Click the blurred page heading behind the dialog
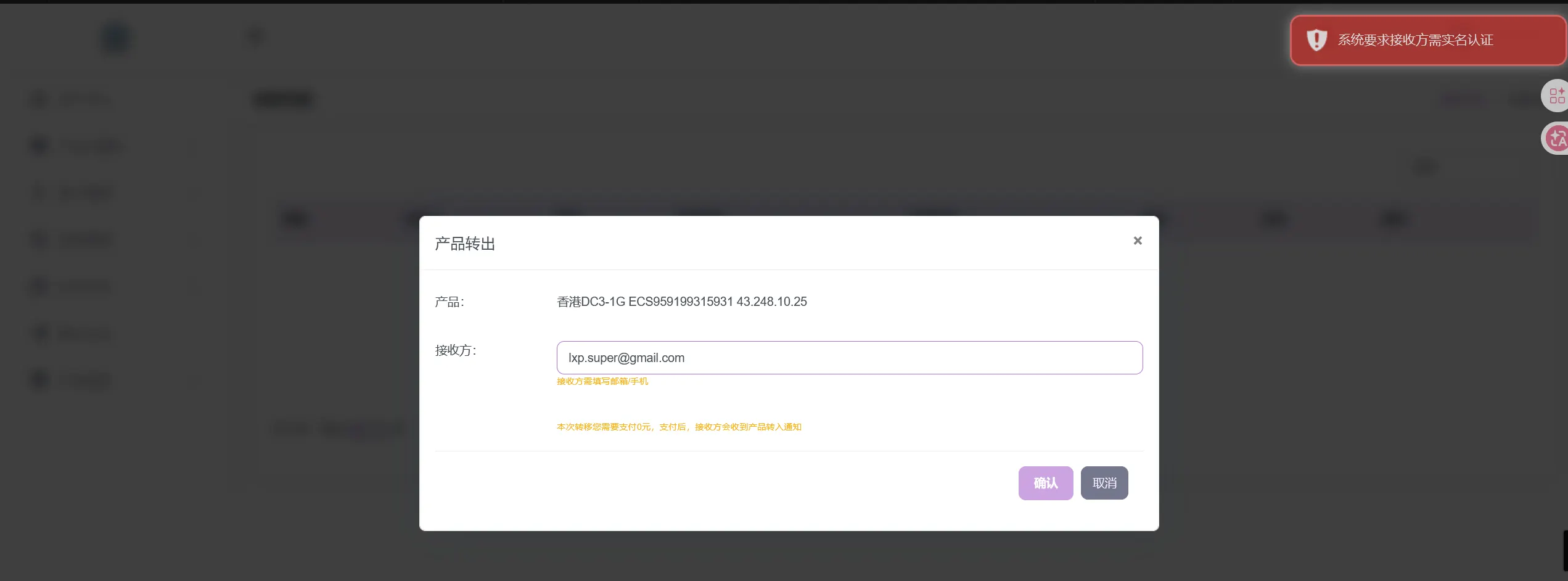 click(284, 99)
